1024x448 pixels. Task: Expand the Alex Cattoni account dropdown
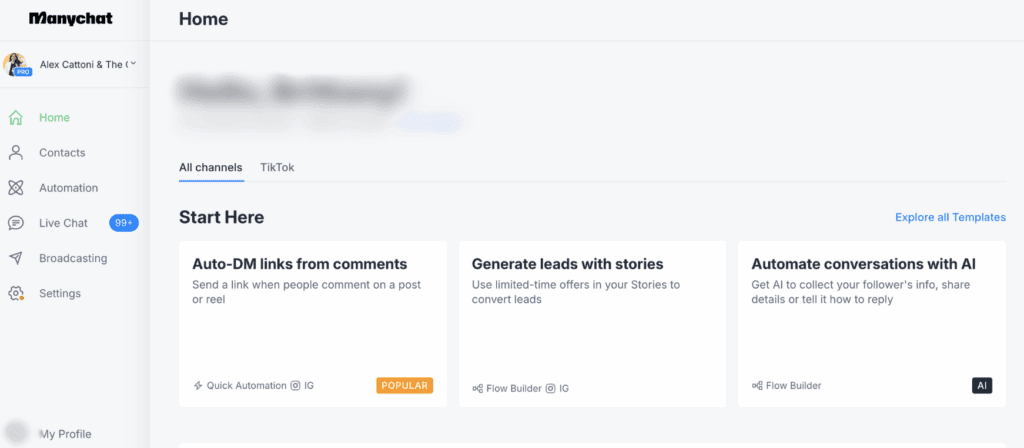133,63
